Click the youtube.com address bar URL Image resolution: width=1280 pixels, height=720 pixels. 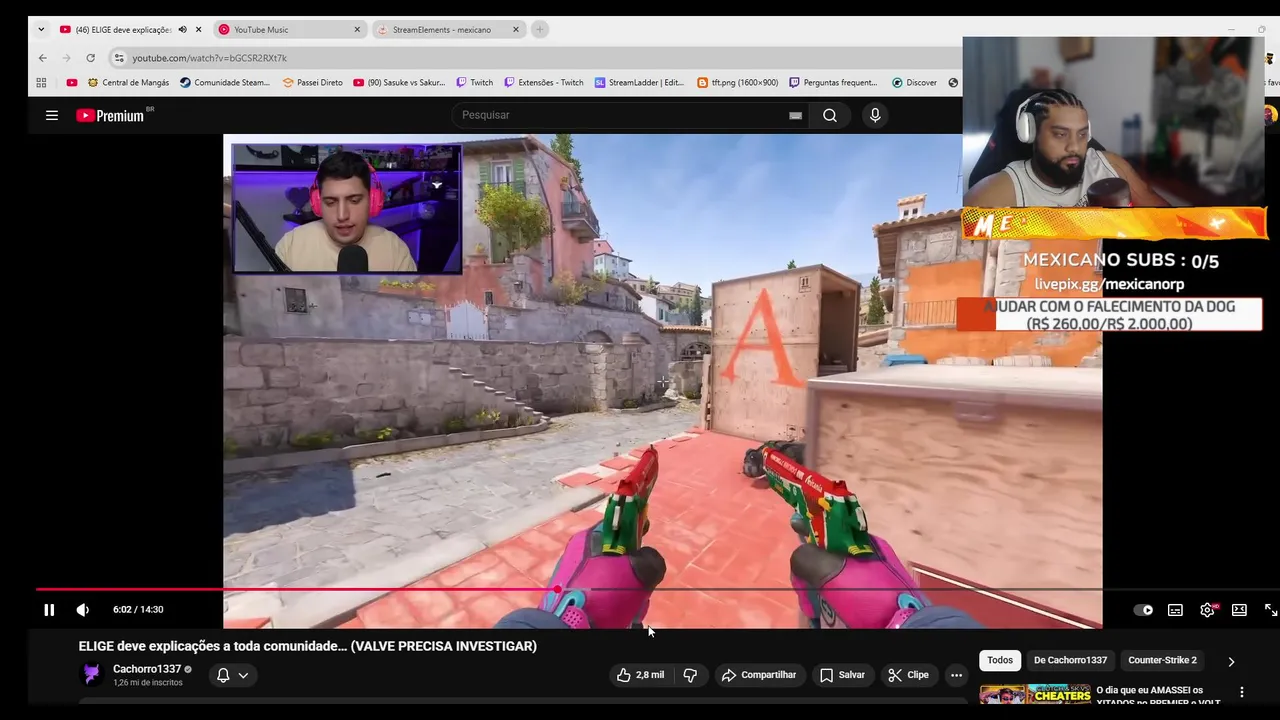pyautogui.click(x=210, y=58)
